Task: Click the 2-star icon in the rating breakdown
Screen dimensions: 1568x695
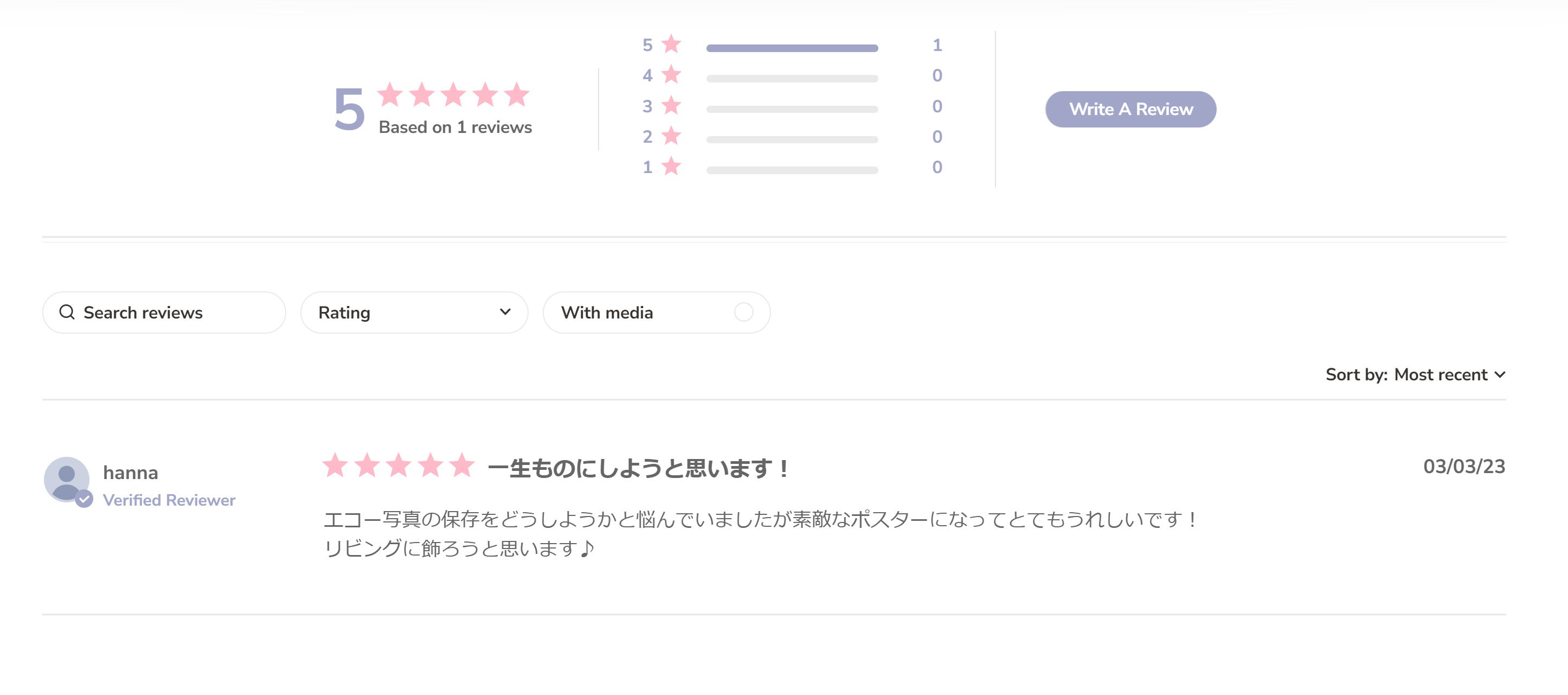Action: [x=670, y=136]
